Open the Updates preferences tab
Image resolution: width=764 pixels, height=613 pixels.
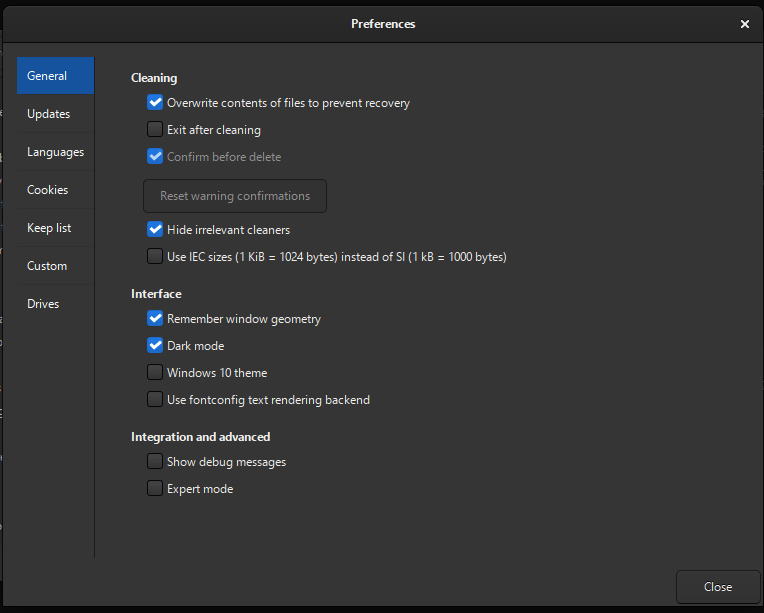[x=55, y=114]
